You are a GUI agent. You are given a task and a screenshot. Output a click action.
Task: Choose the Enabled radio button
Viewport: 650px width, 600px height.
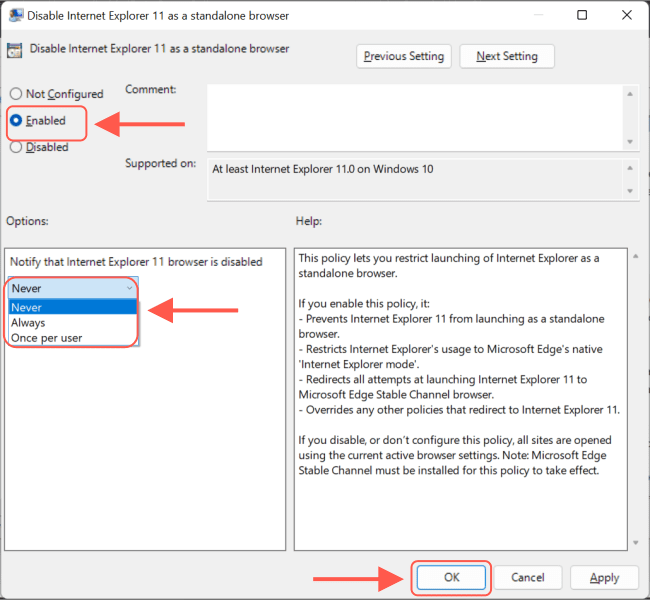[16, 121]
